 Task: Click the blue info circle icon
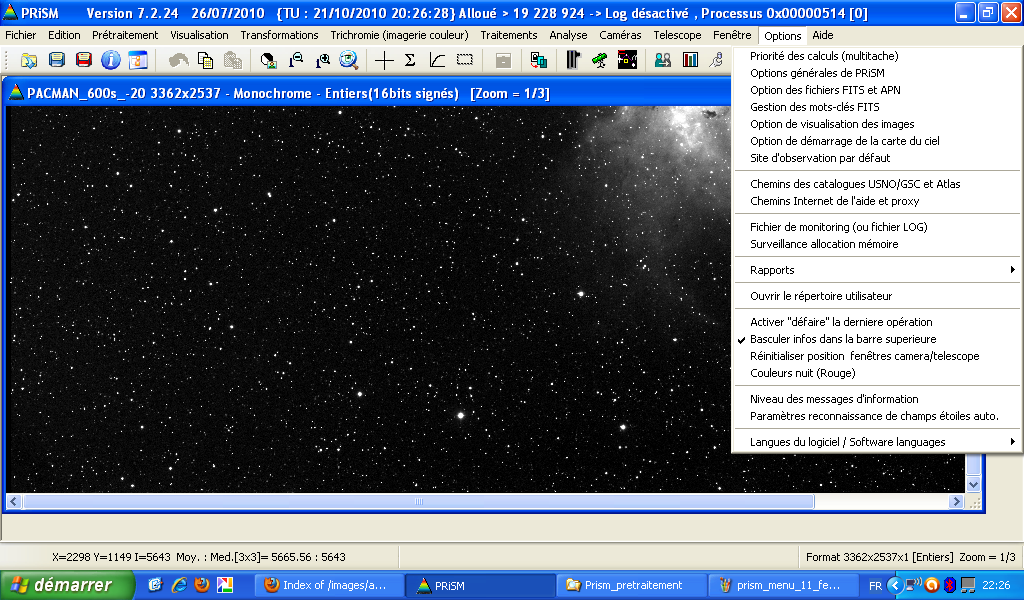(x=110, y=61)
